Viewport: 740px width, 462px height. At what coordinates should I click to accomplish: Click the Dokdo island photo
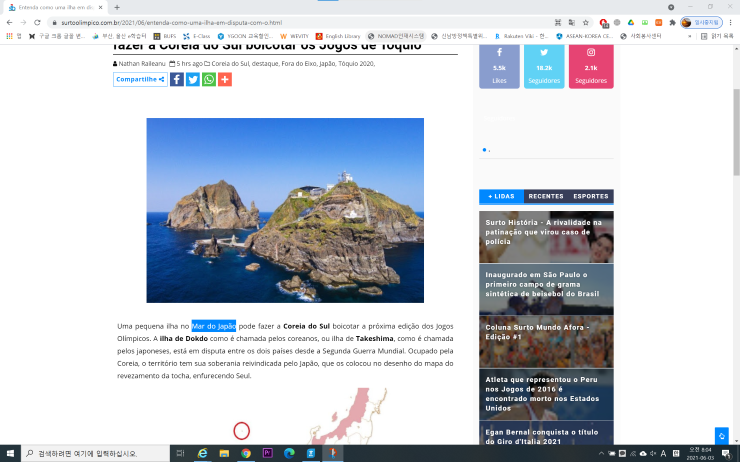pos(285,210)
